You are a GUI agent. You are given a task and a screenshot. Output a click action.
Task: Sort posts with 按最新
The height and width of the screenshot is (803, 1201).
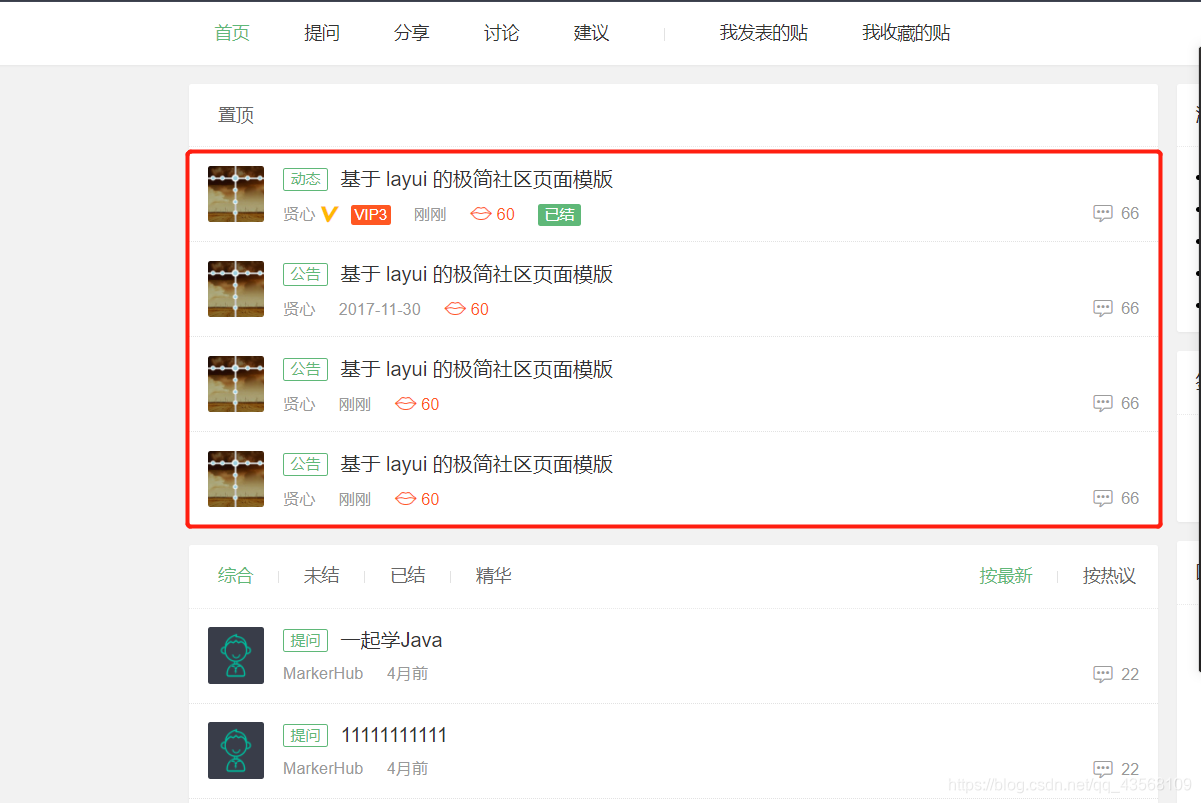pos(1006,575)
